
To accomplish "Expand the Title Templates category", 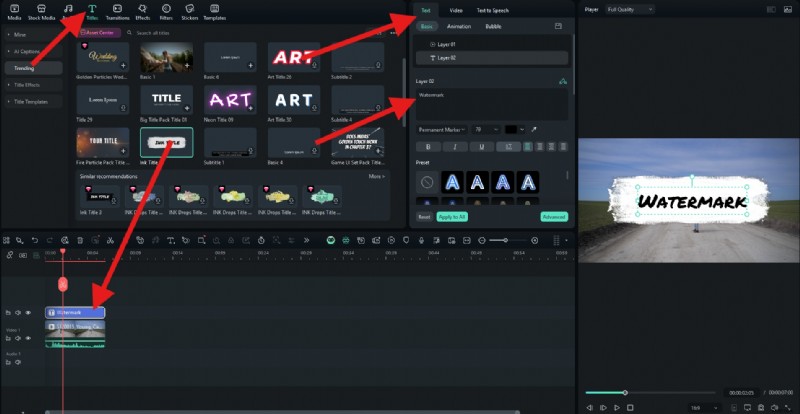I will pos(34,102).
